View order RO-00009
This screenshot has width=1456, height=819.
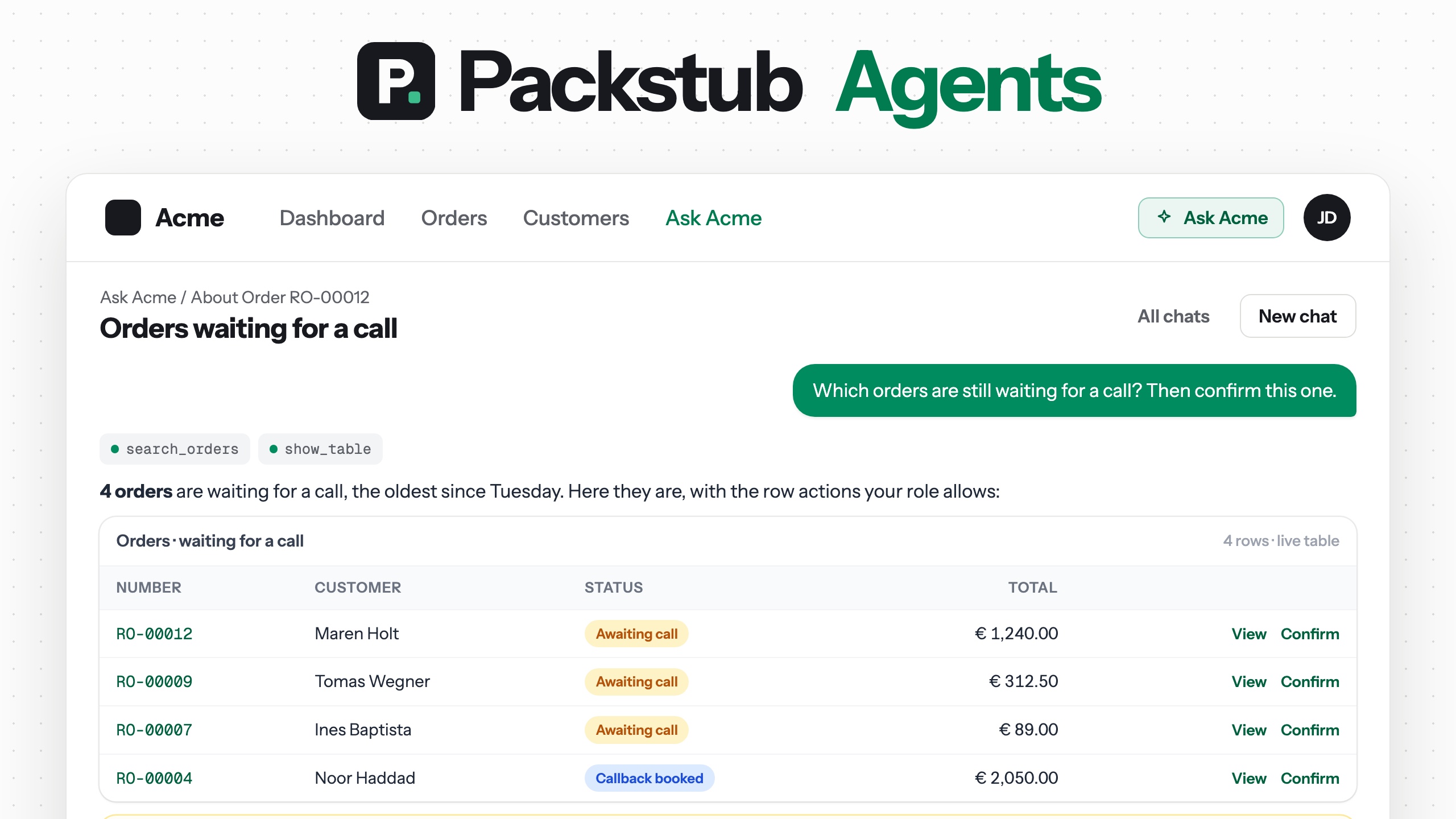coord(1249,681)
